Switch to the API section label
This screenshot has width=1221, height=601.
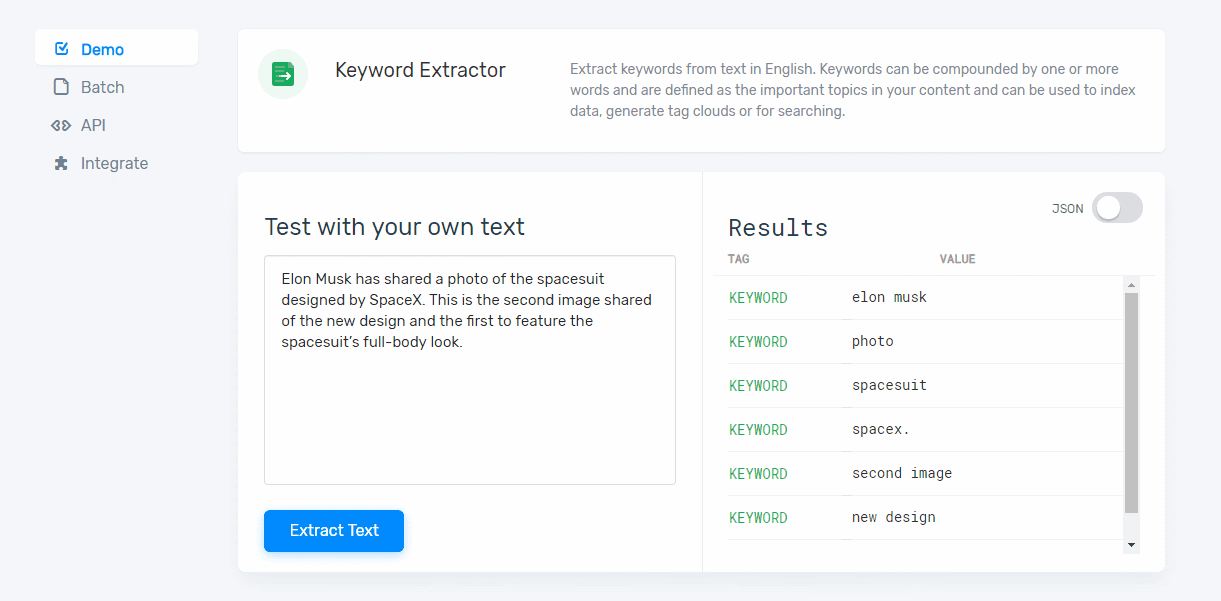click(x=93, y=125)
